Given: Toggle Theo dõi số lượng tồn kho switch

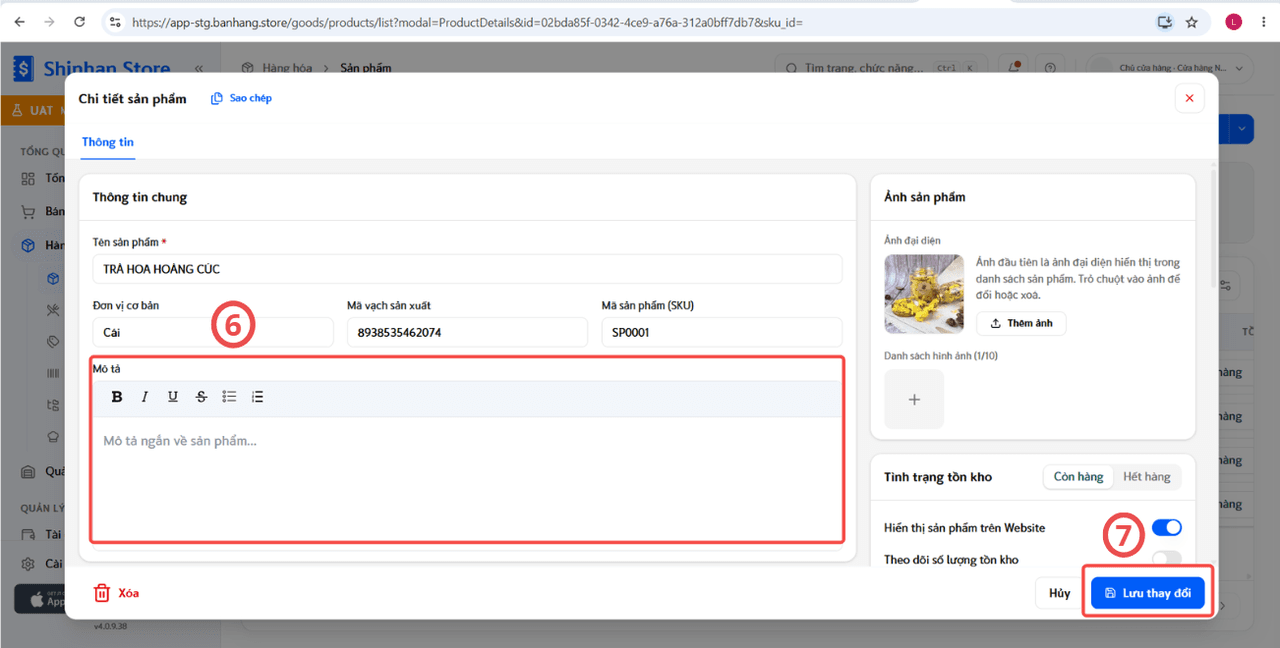Looking at the screenshot, I should (1167, 558).
